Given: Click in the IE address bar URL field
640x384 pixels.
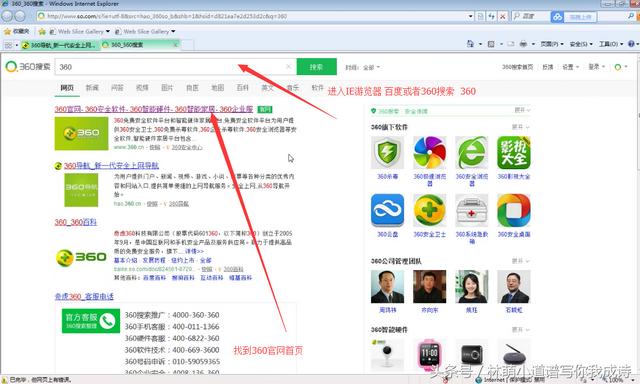Looking at the screenshot, I should pyautogui.click(x=253, y=16).
